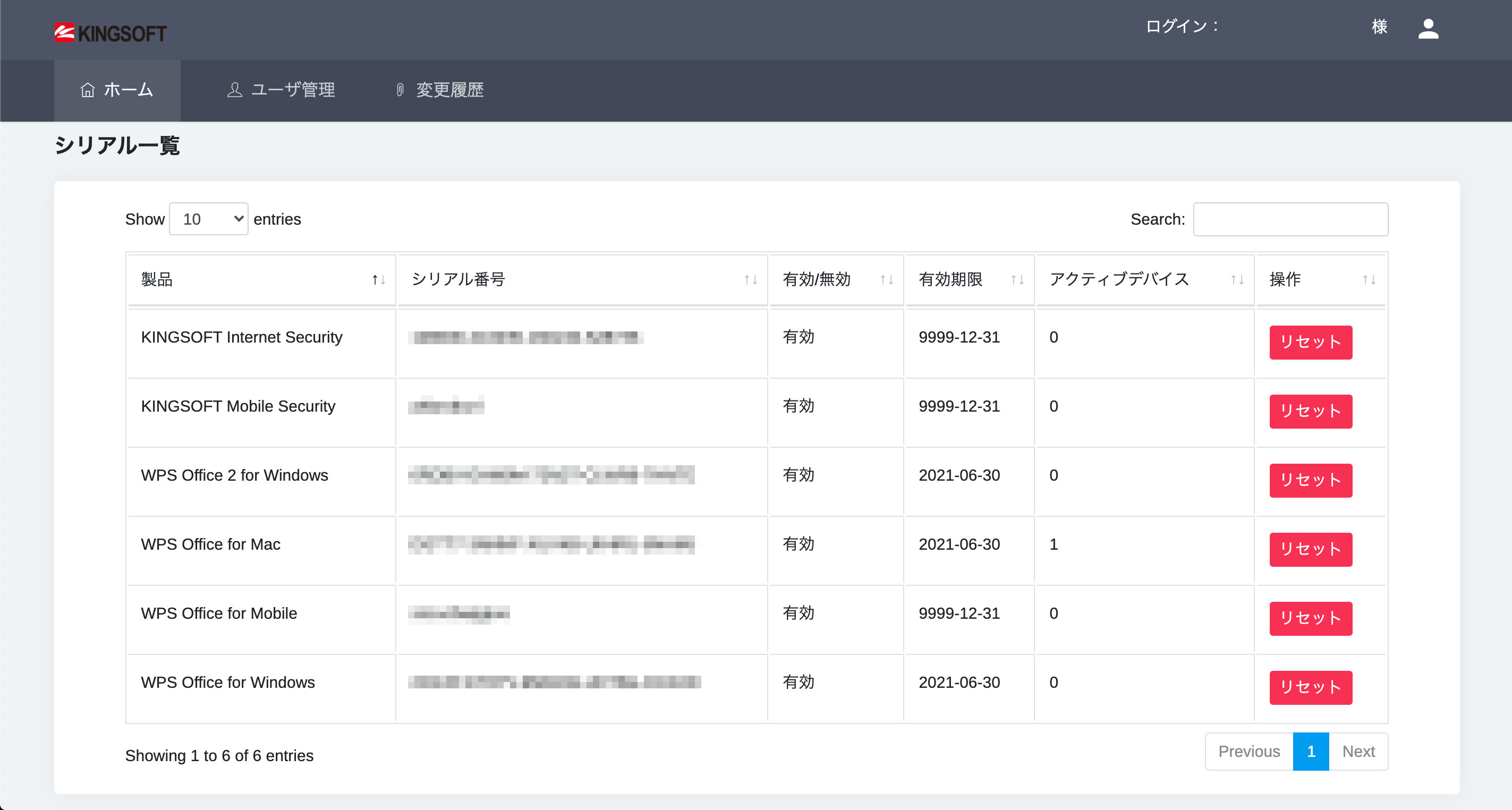Sort by 操作 column arrows
The image size is (1512, 810).
(x=1369, y=280)
